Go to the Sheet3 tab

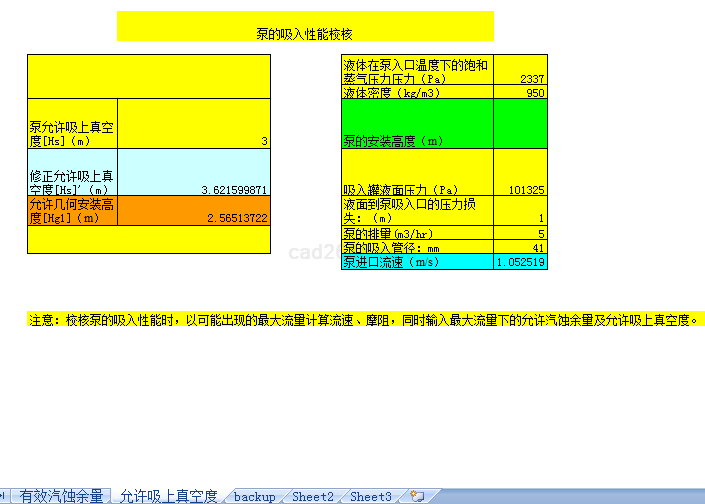[x=370, y=496]
